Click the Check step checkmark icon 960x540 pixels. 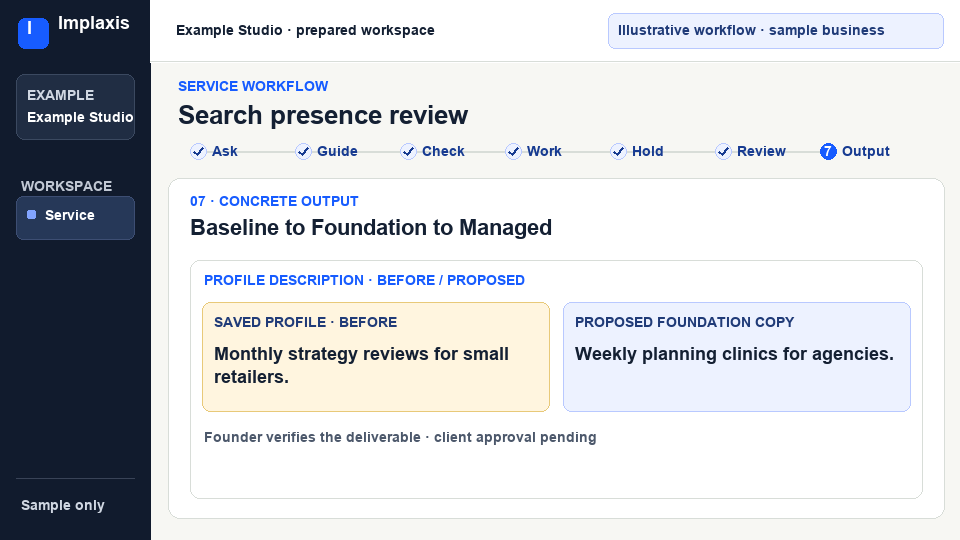tap(408, 151)
